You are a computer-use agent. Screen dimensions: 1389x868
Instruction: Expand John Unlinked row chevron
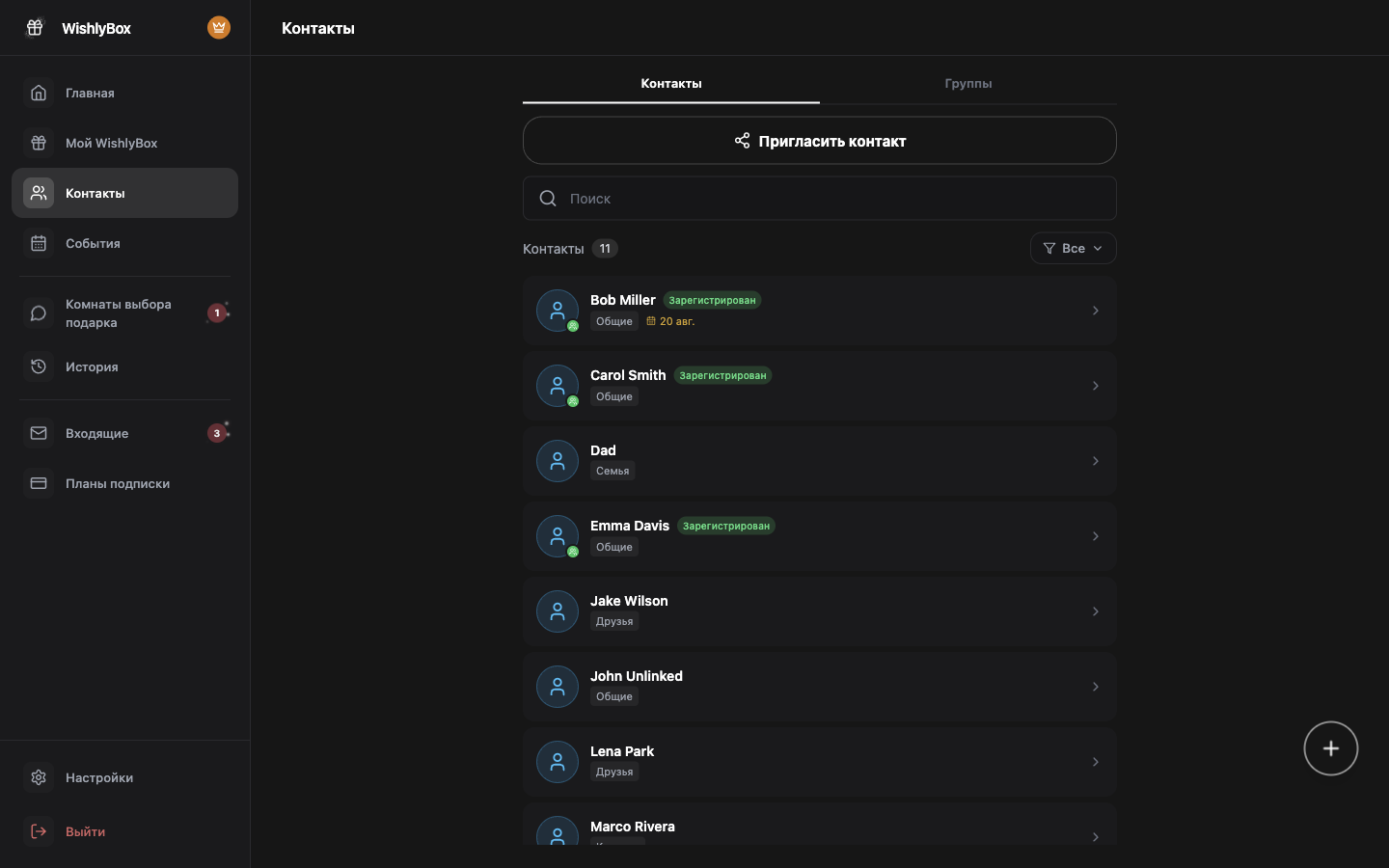click(1096, 687)
